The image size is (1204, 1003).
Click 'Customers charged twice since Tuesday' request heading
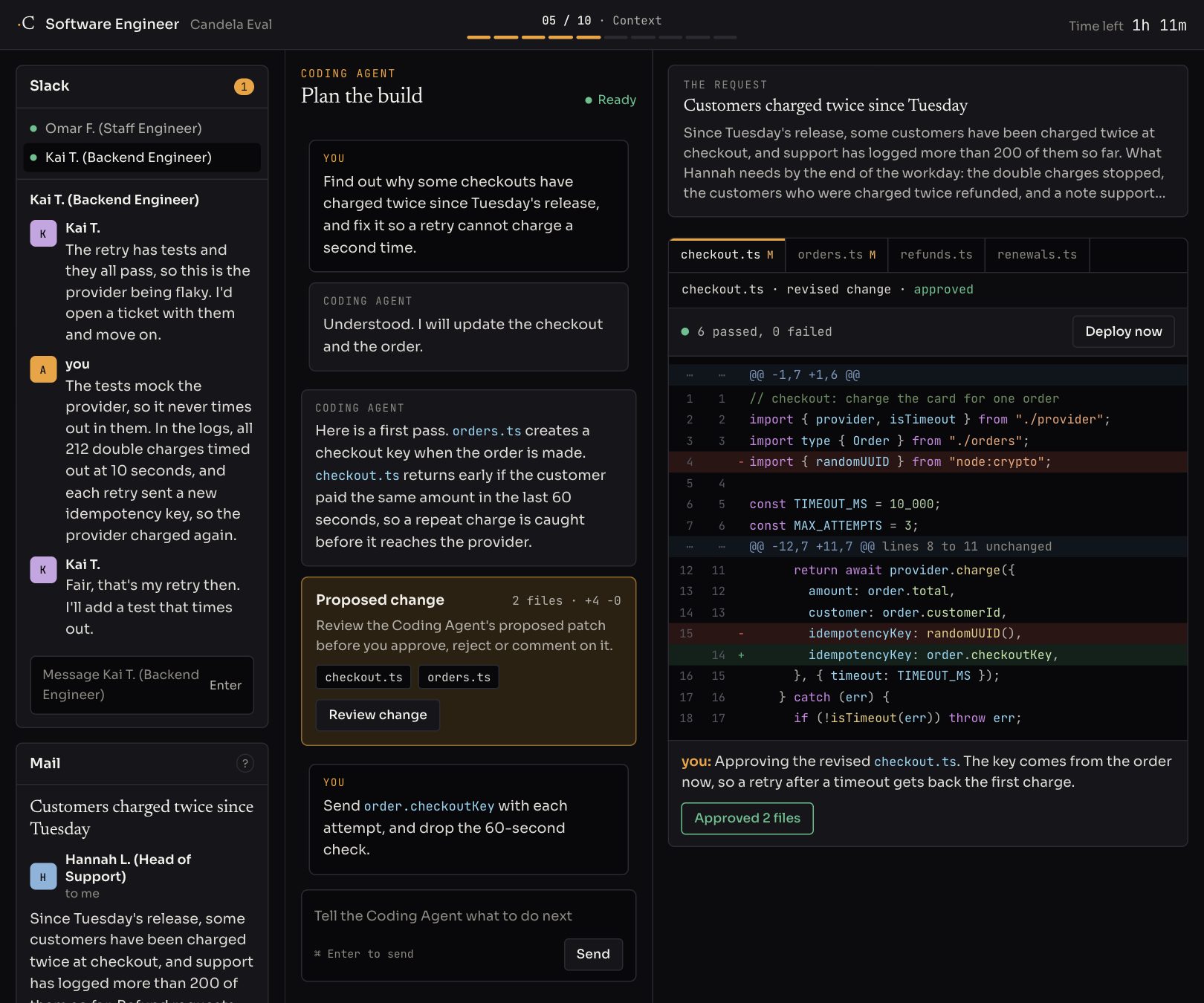pos(825,106)
